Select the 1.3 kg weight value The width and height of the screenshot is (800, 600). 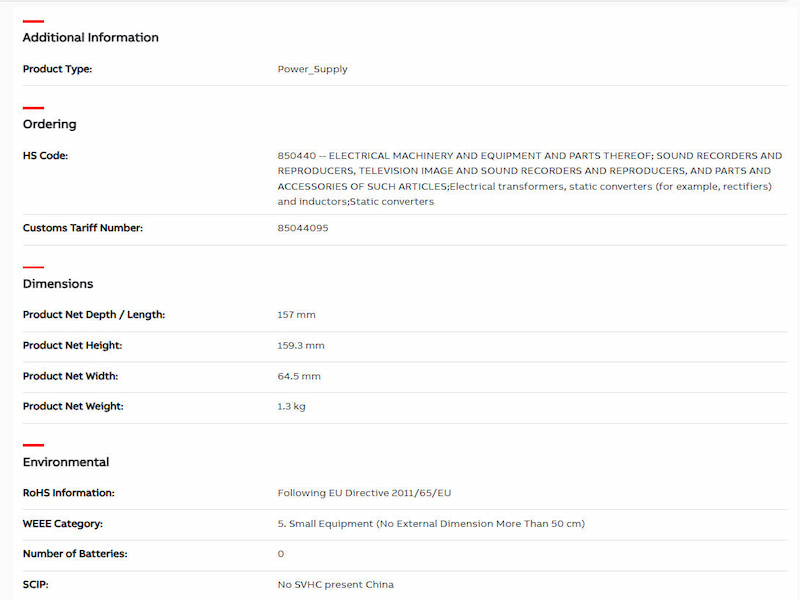click(x=291, y=407)
